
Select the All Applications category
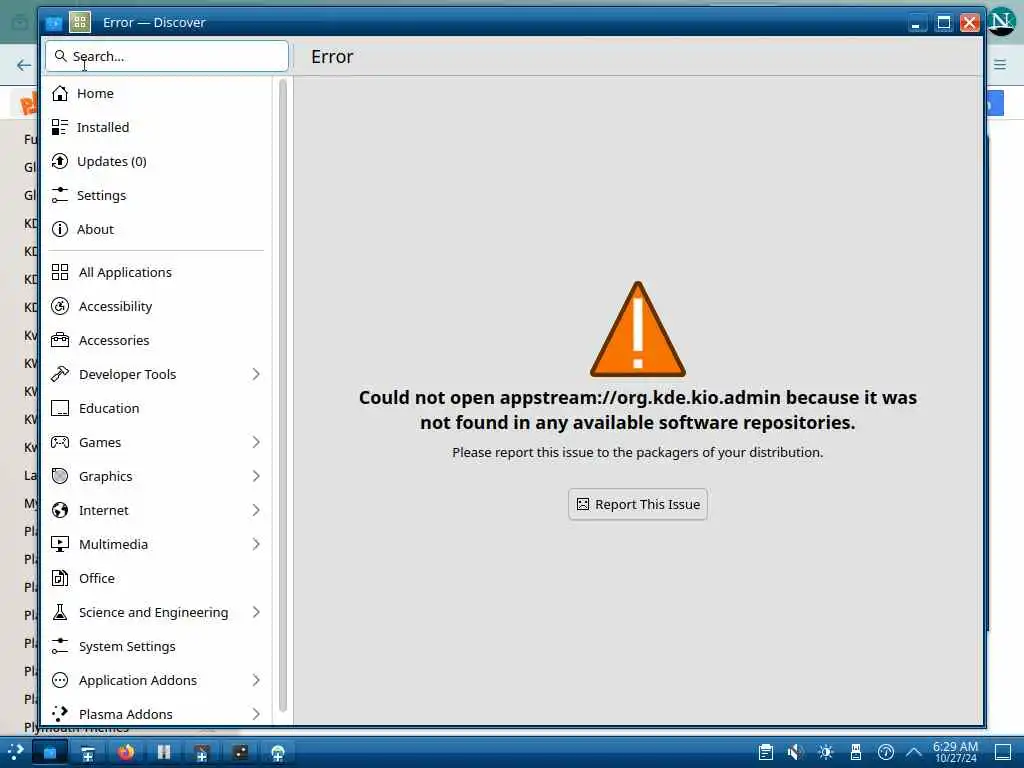pyautogui.click(x=157, y=272)
